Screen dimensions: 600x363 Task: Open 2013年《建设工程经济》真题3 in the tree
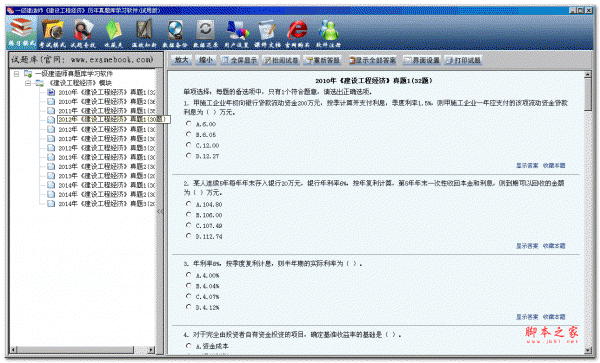click(107, 176)
